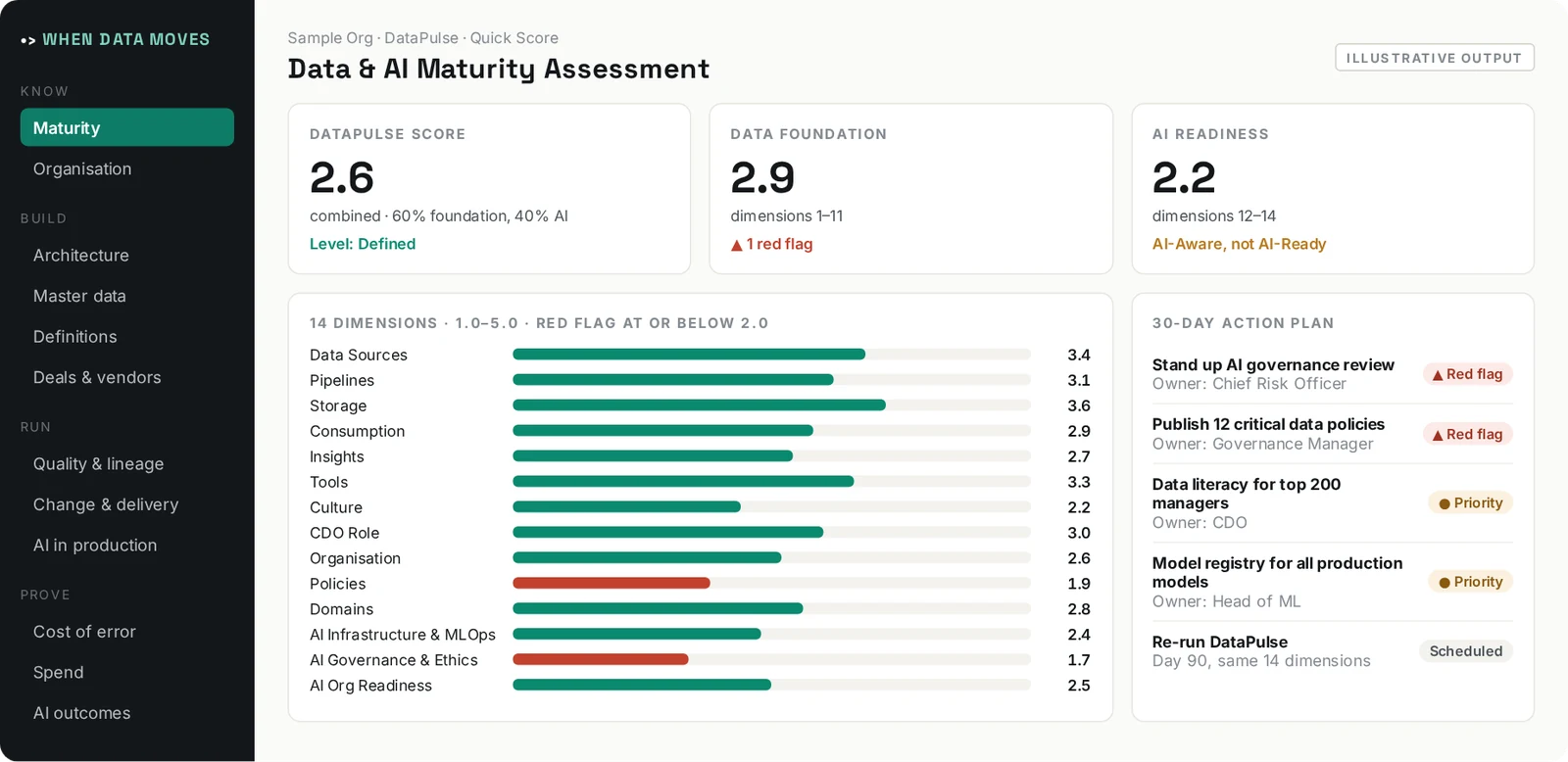
Task: Click Red flag badge for AI governance review
Action: pyautogui.click(x=1468, y=374)
